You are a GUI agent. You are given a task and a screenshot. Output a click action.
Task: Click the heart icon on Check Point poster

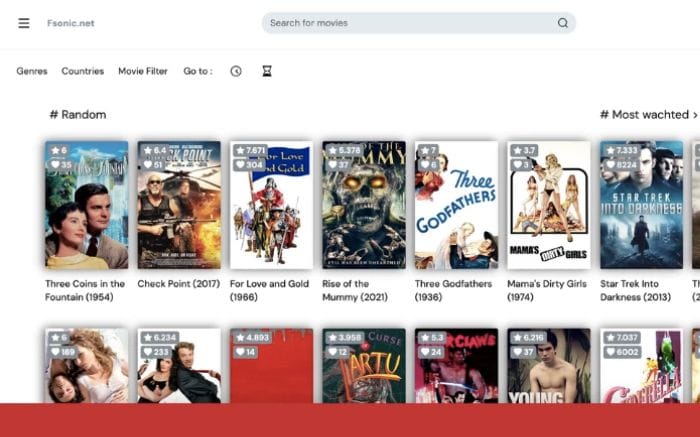[147, 165]
